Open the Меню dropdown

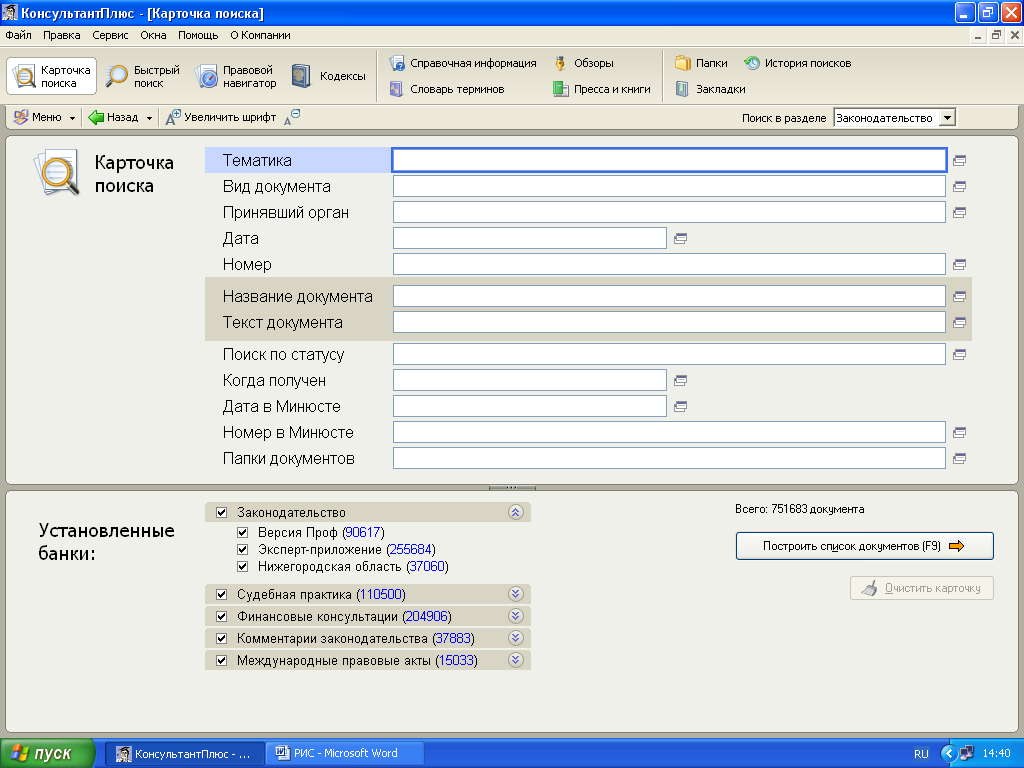pos(44,118)
